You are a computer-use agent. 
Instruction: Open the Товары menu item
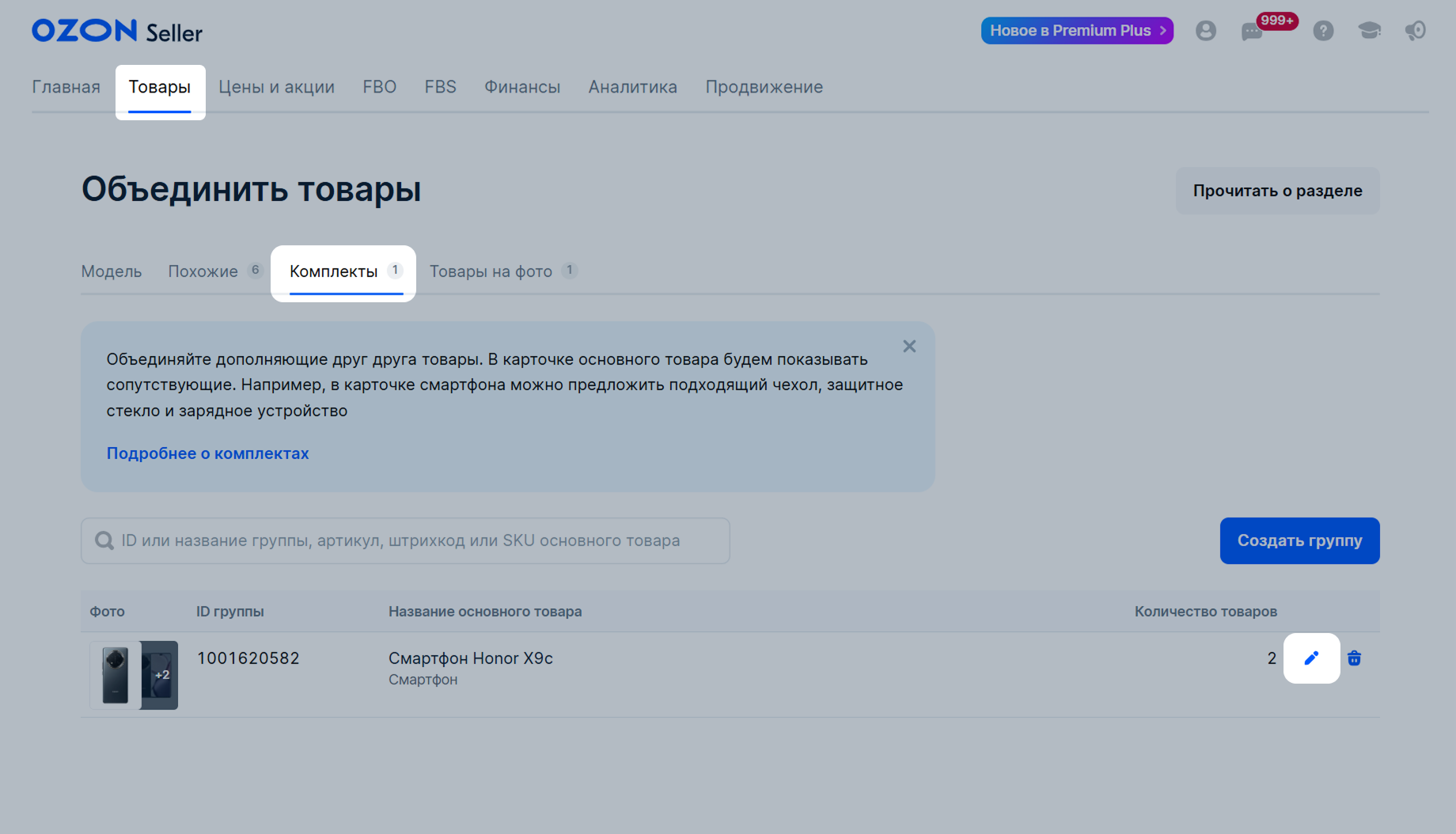pos(160,87)
